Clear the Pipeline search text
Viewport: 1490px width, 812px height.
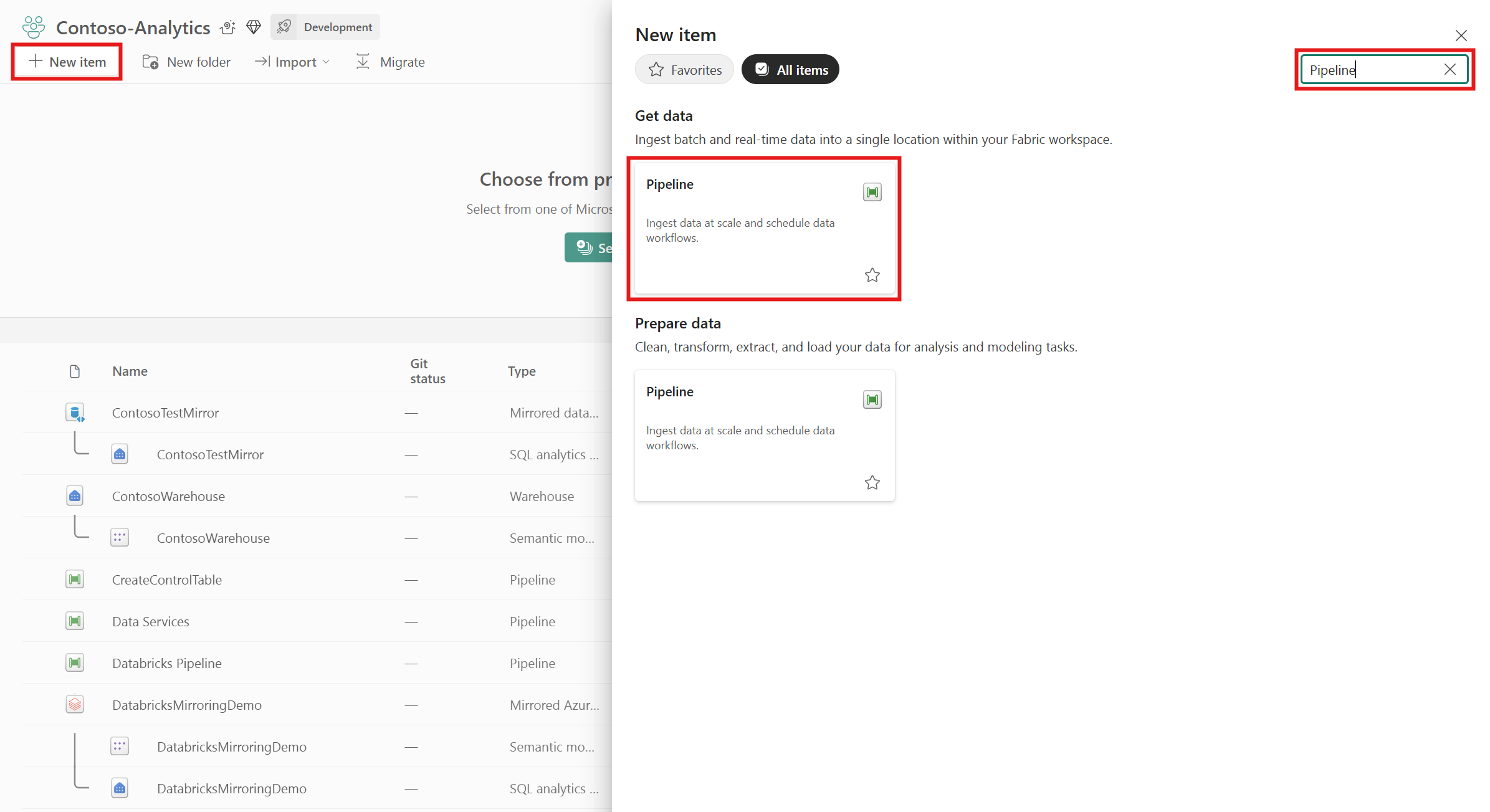pos(1449,70)
